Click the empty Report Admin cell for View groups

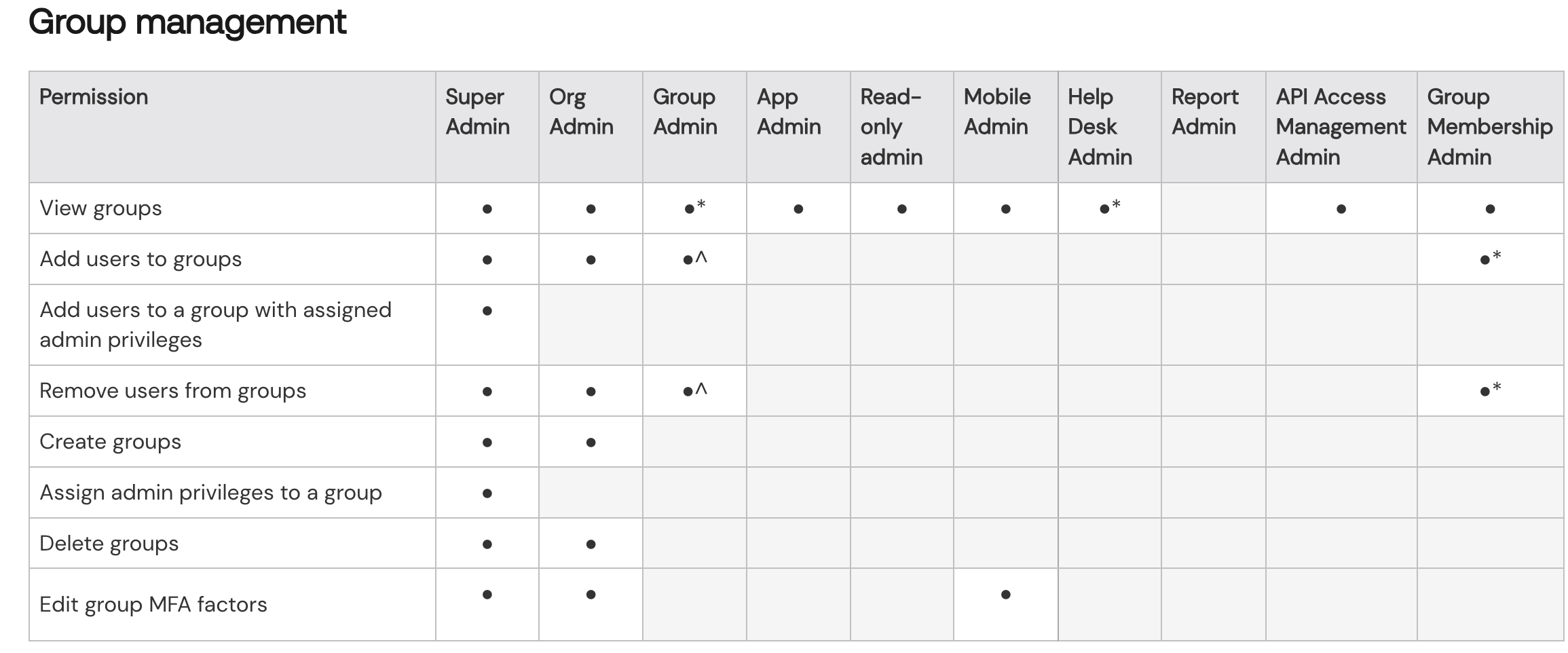click(x=1213, y=208)
